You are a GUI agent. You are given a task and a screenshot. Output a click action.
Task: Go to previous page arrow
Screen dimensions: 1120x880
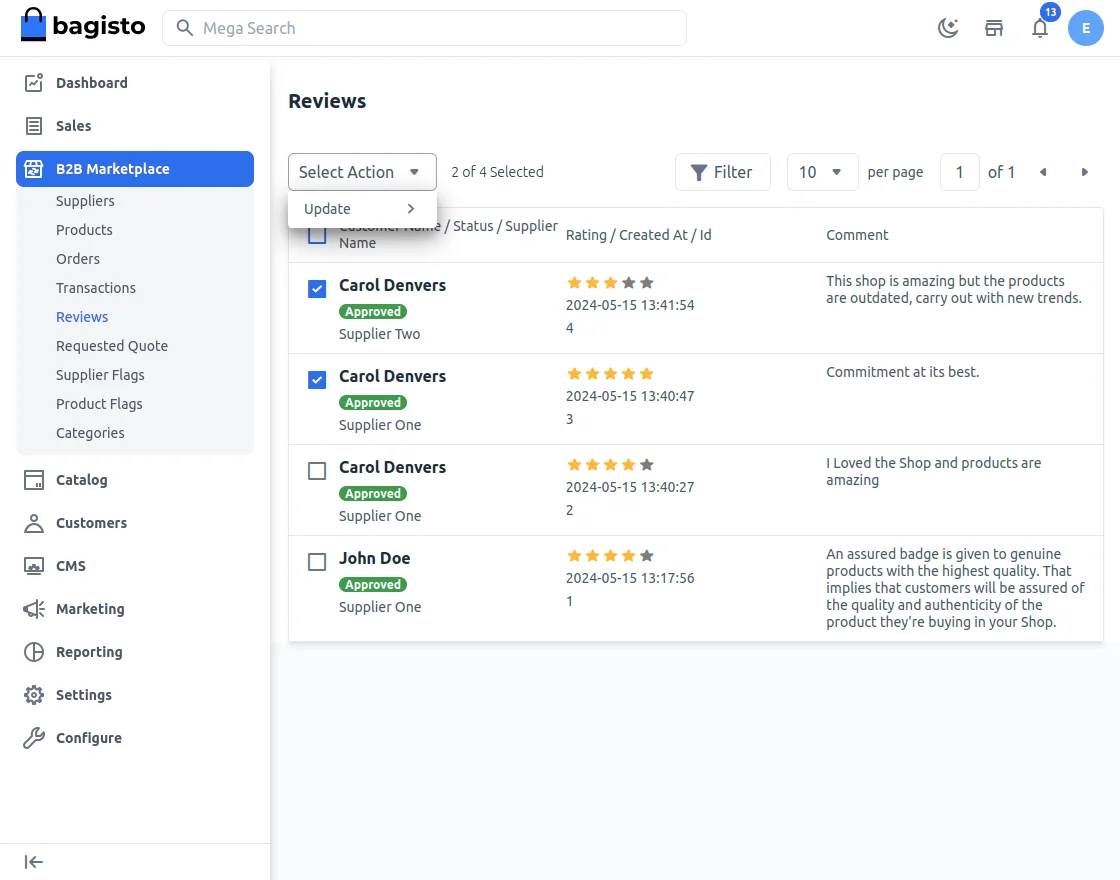[x=1043, y=172]
